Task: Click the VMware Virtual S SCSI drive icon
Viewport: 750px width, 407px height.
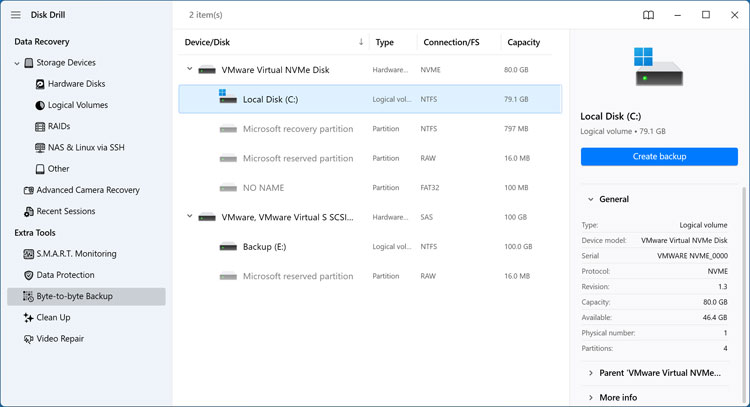Action: point(207,218)
